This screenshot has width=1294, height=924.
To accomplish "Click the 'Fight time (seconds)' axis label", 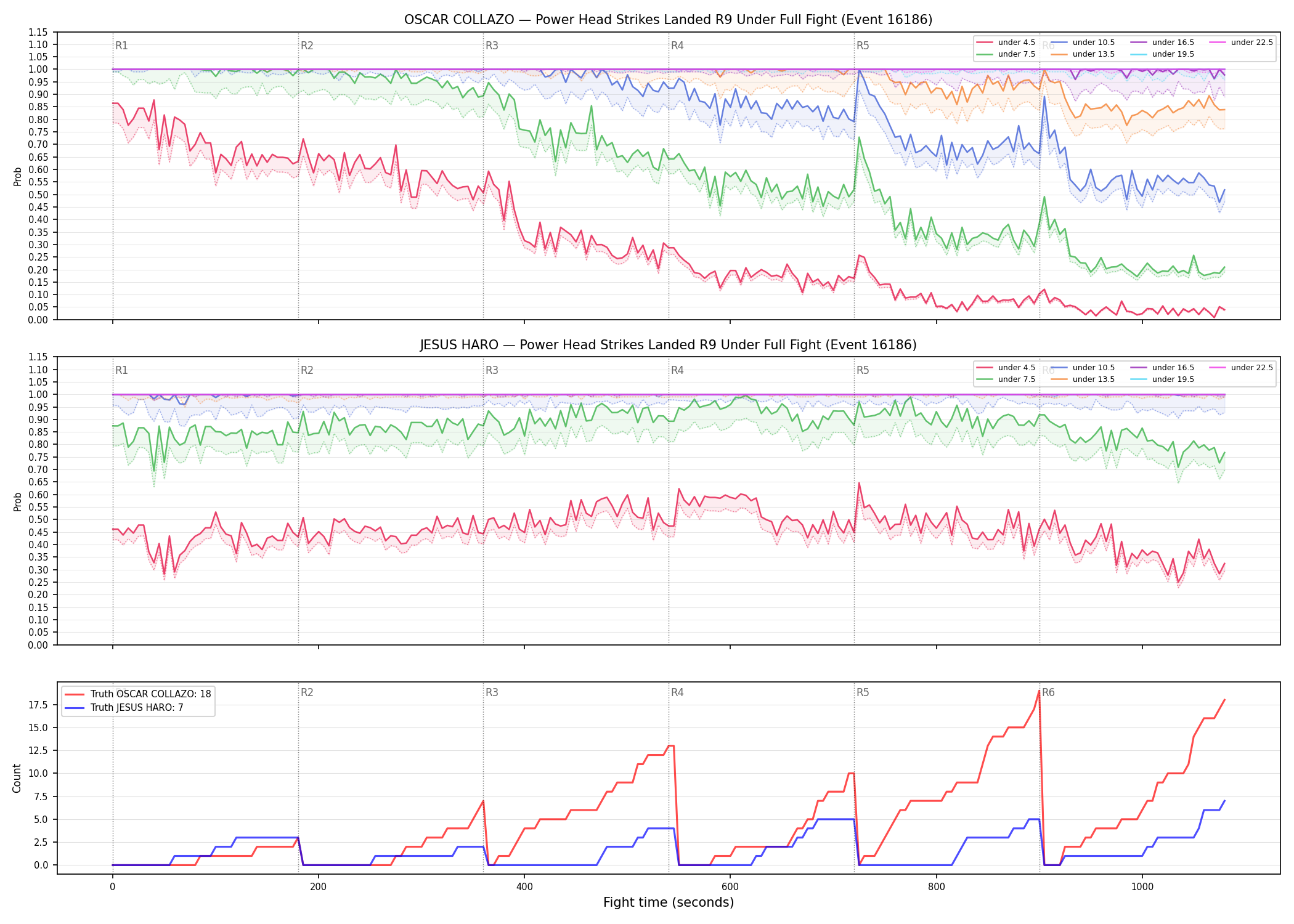I will pos(669,902).
